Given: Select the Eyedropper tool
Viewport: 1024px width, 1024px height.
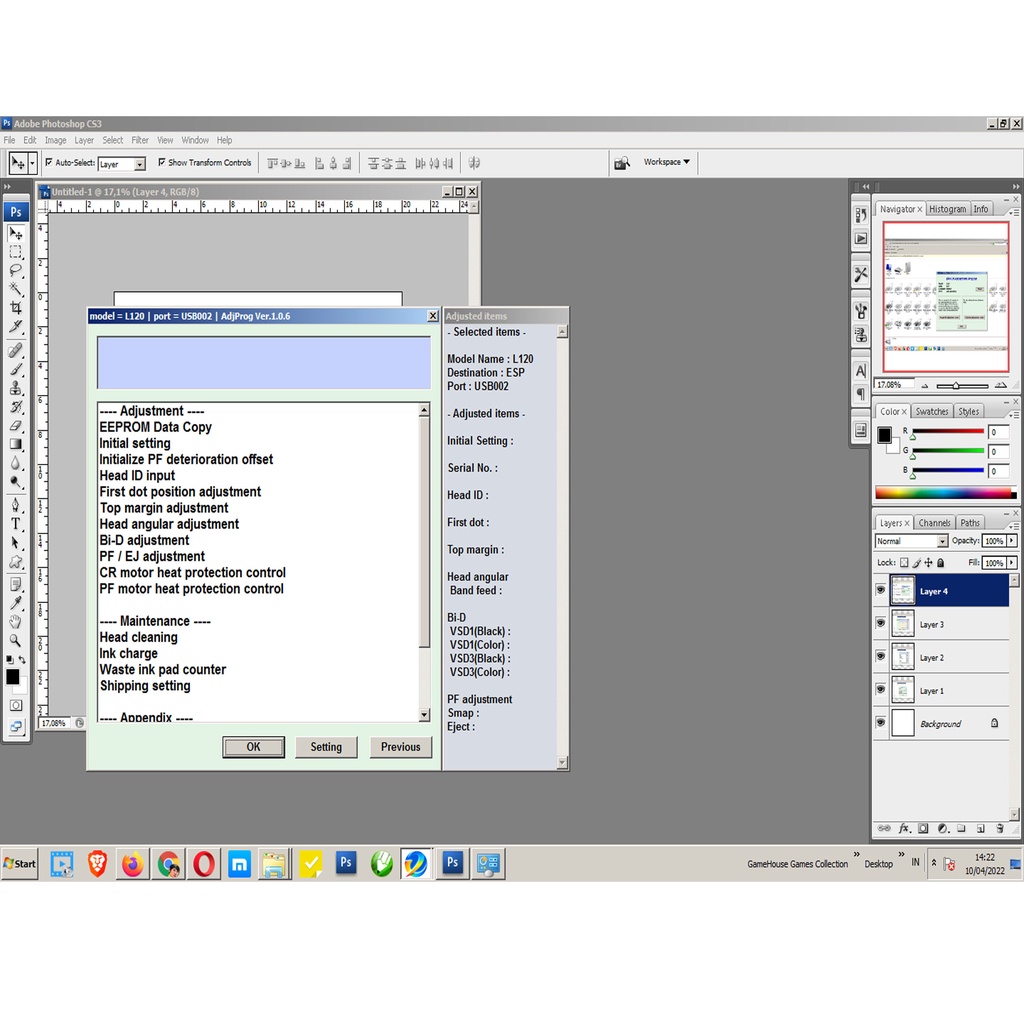Looking at the screenshot, I should pyautogui.click(x=16, y=603).
